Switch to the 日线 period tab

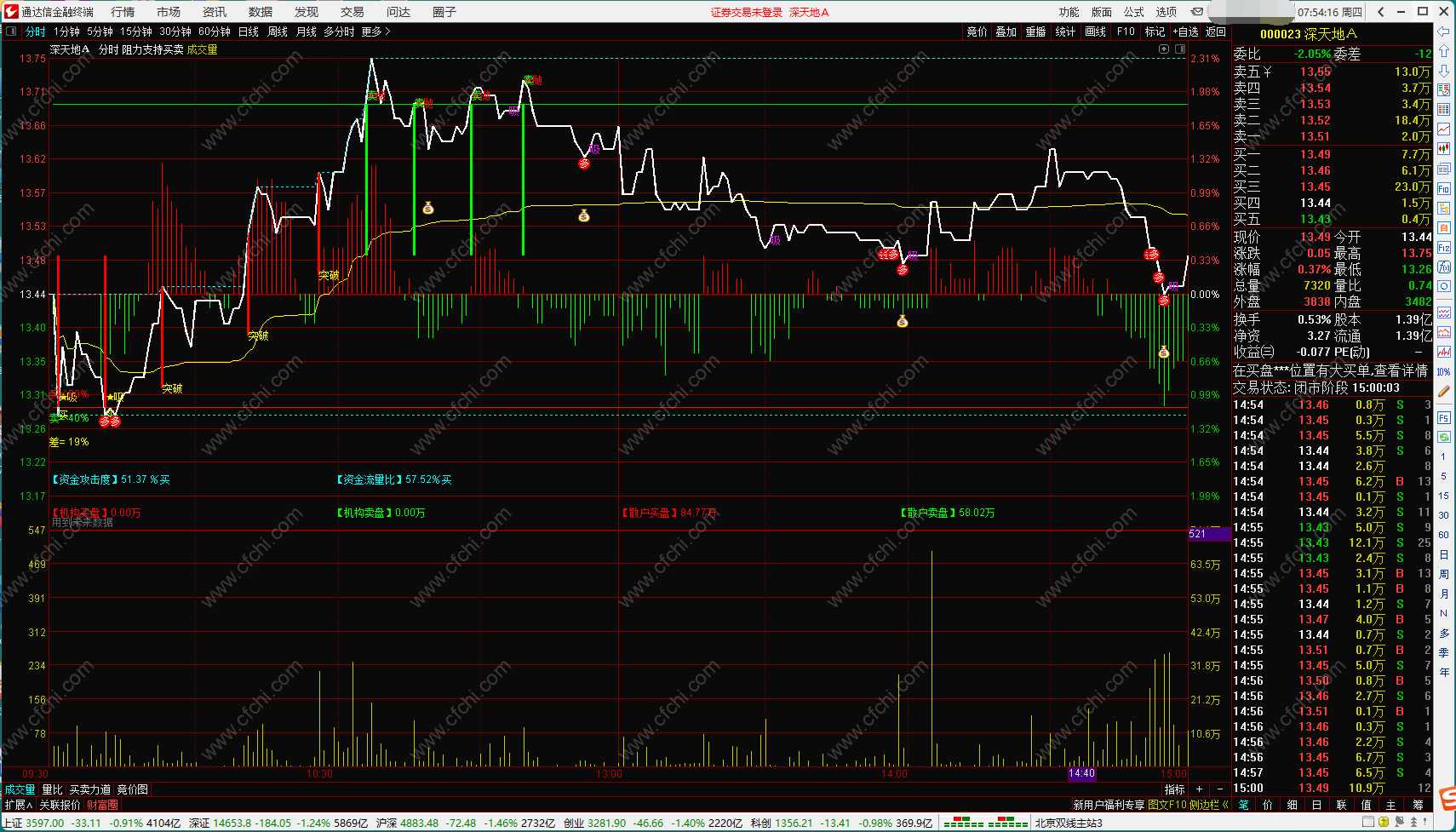click(249, 32)
